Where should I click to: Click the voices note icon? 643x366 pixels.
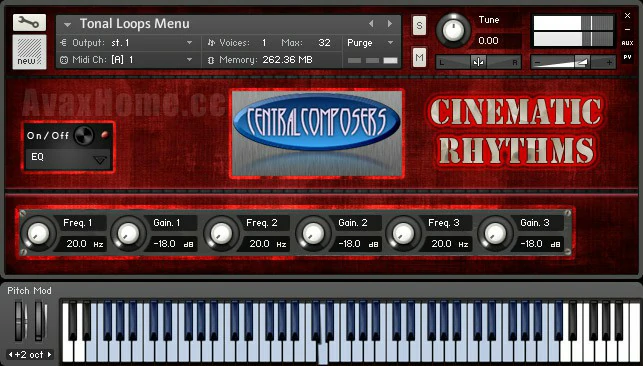tap(211, 43)
